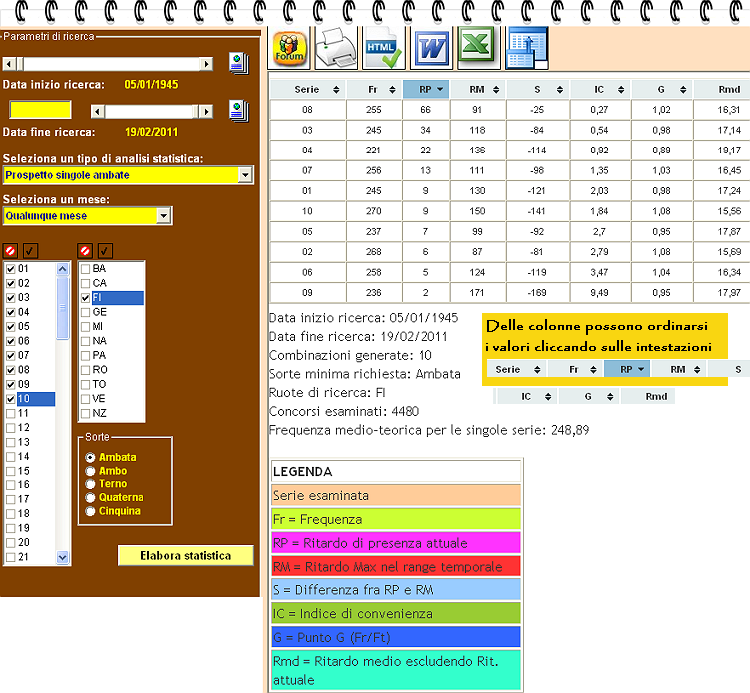Check the MI ruota checkbox
This screenshot has height=693, width=750.
pos(86,327)
